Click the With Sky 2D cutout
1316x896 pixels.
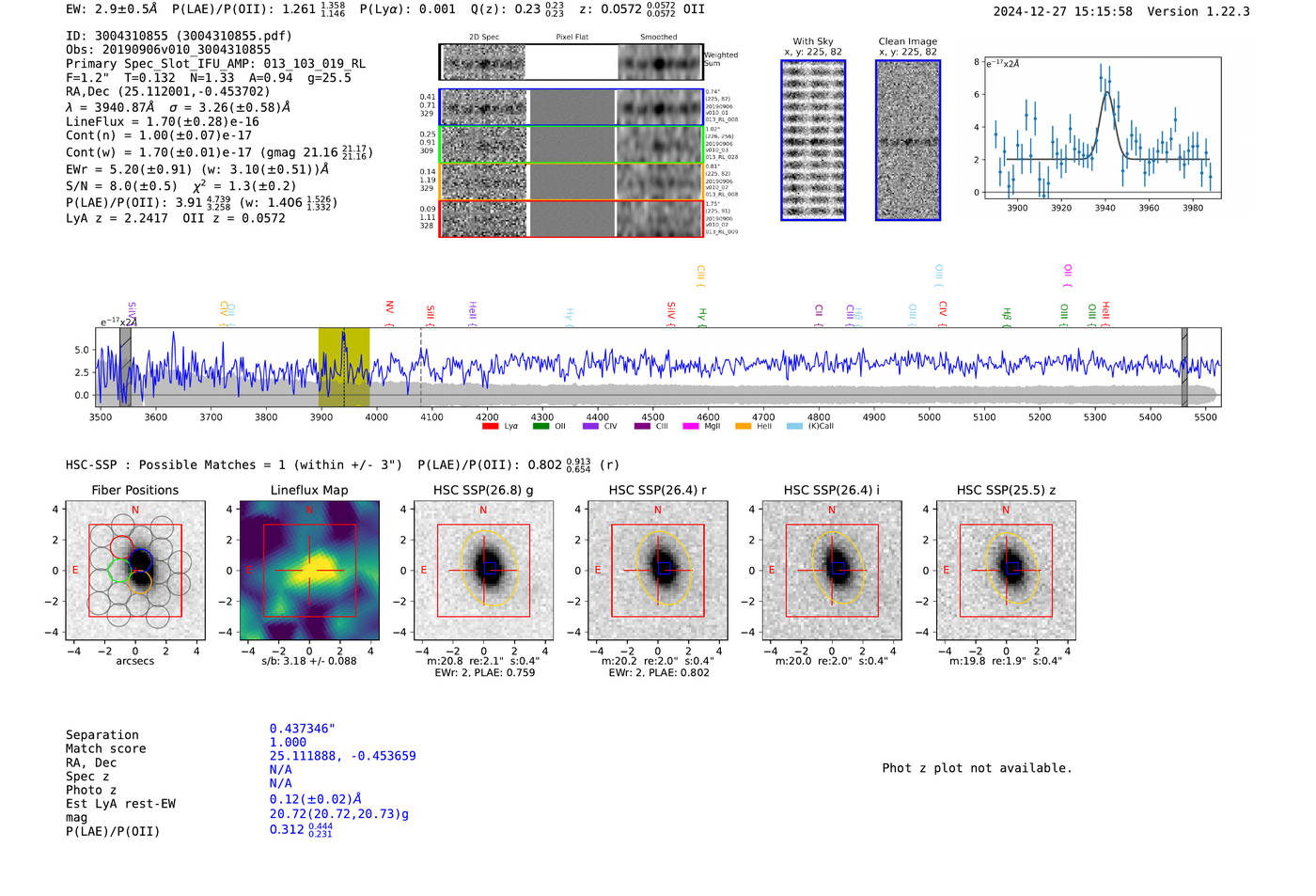click(813, 140)
